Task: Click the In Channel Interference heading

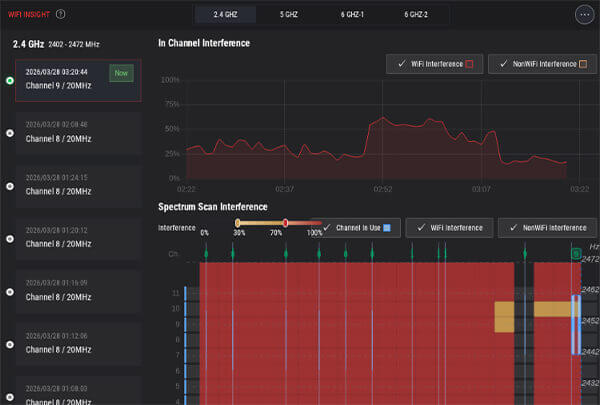Action: [204, 43]
